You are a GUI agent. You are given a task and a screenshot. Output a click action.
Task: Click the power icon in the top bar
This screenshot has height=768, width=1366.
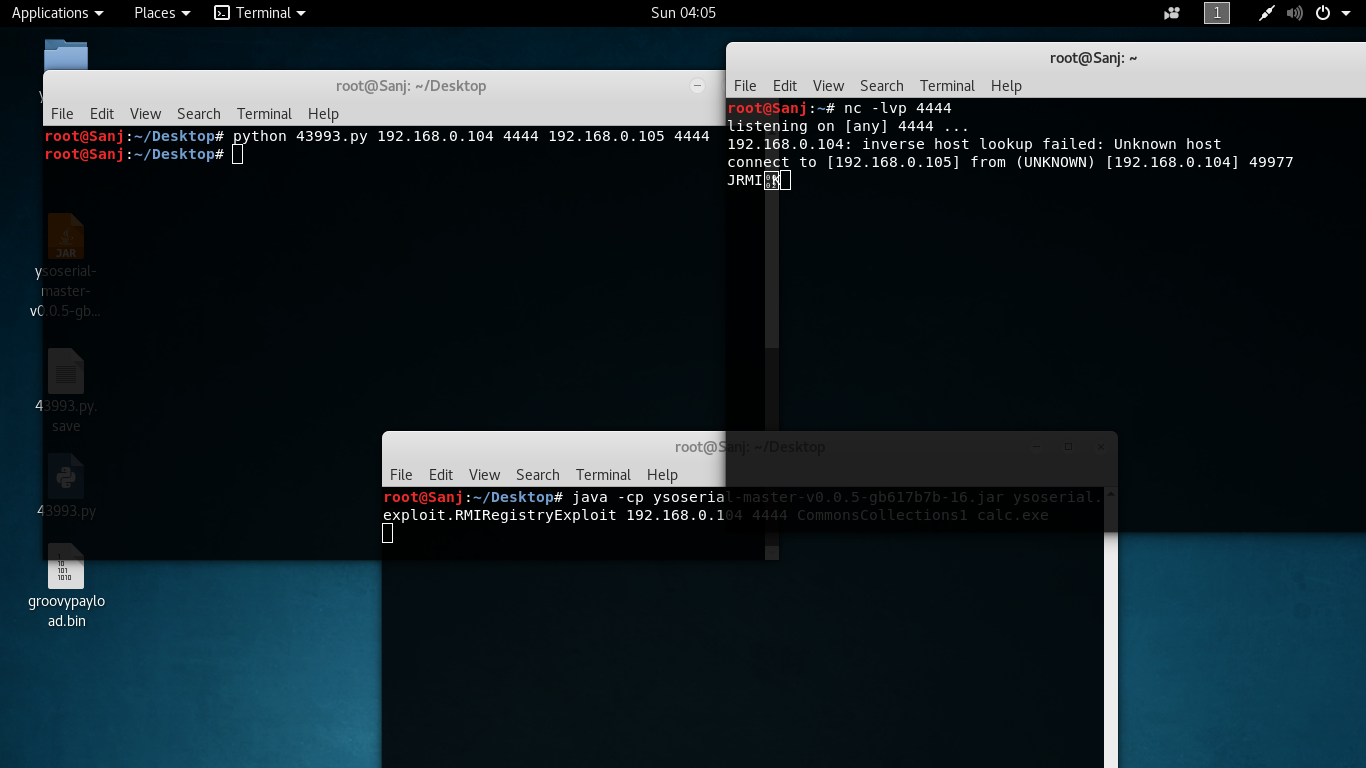point(1323,13)
